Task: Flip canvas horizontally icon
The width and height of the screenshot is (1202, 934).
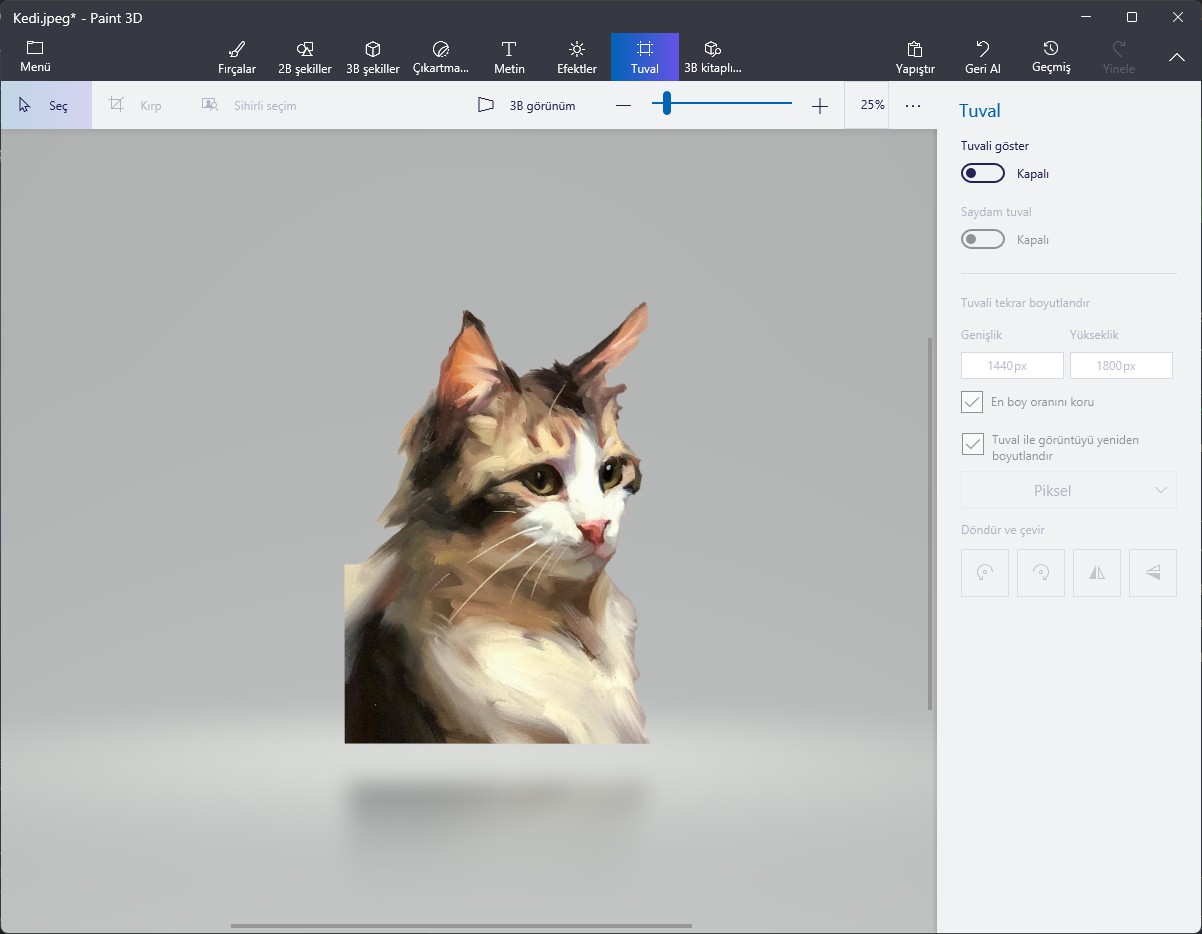Action: point(1097,573)
